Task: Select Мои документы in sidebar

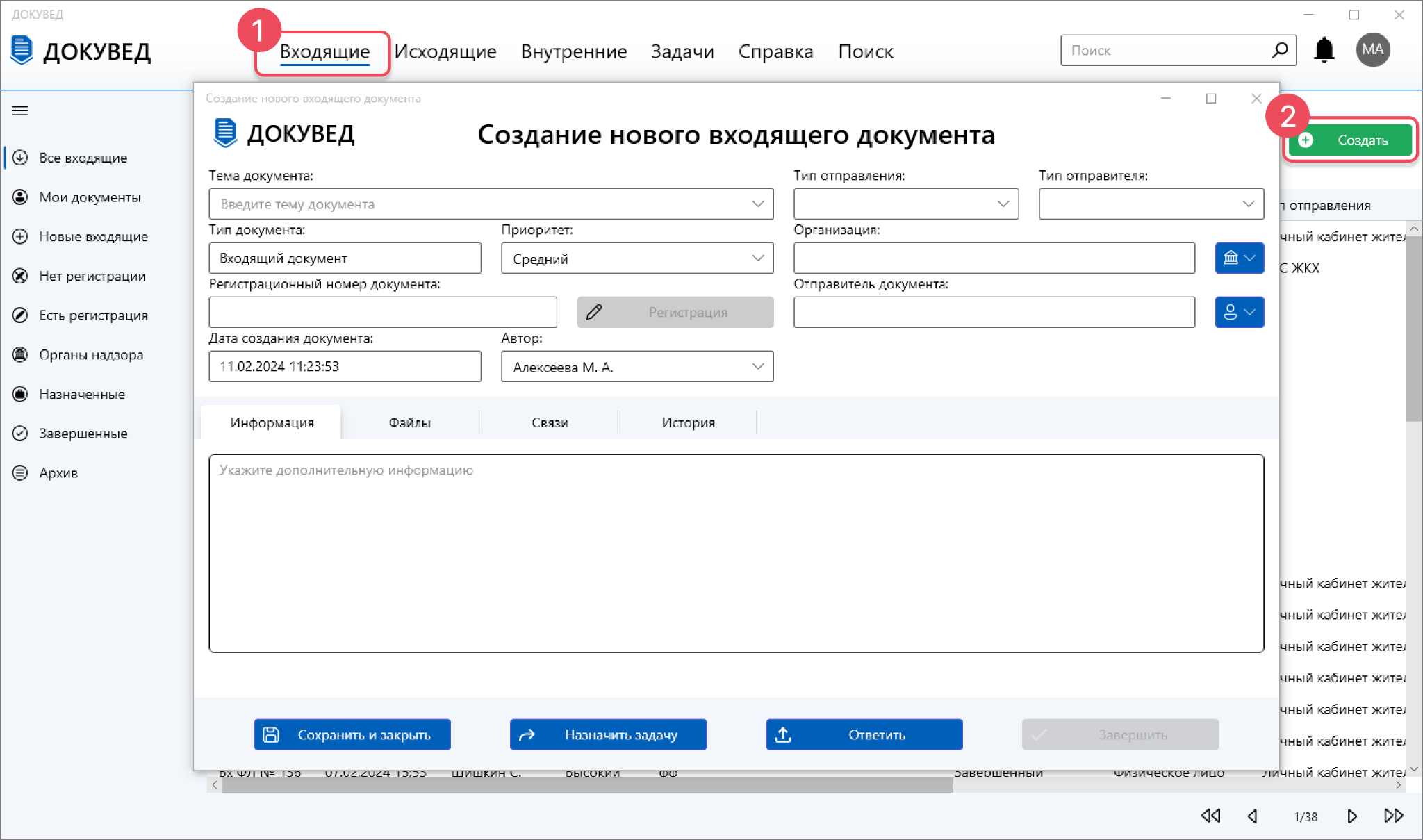Action: pyautogui.click(x=90, y=197)
